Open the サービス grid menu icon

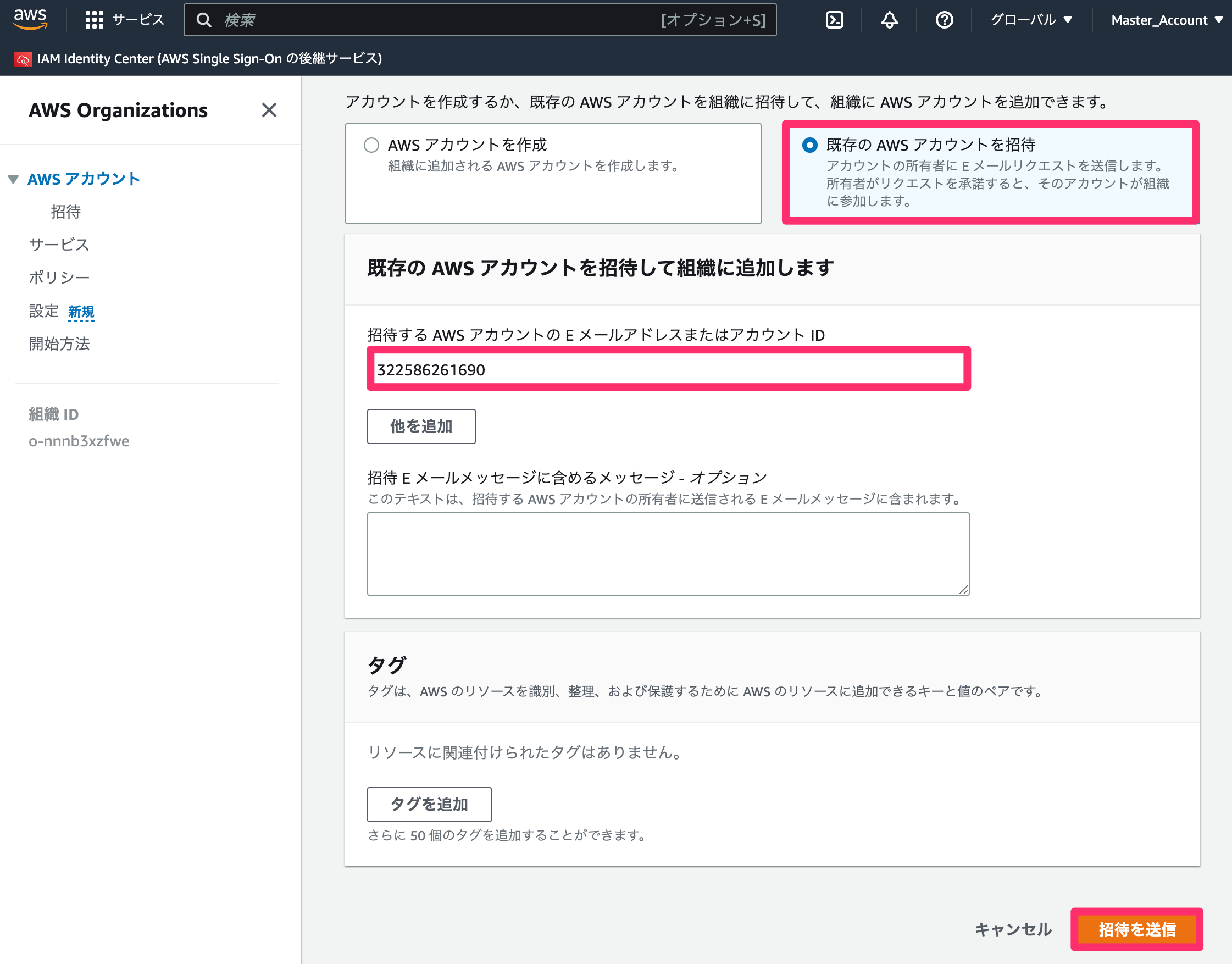(95, 20)
